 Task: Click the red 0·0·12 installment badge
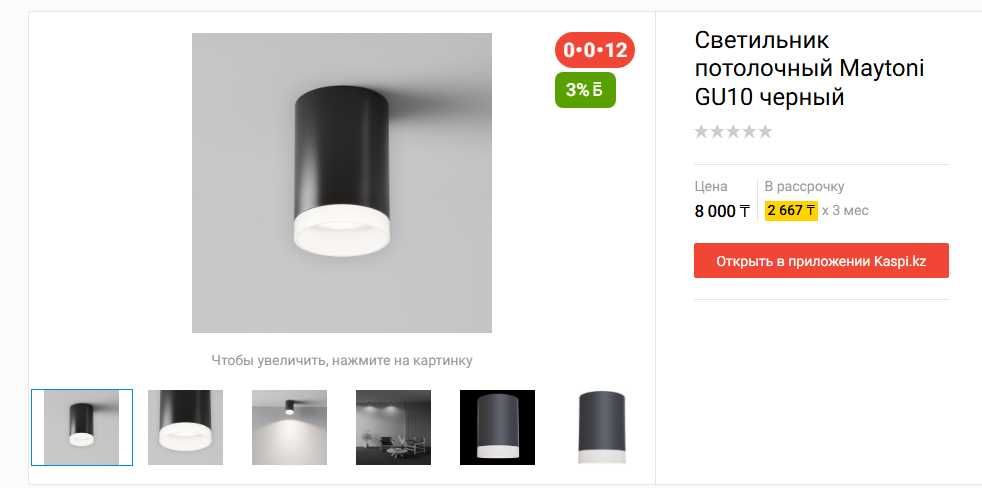click(x=595, y=50)
